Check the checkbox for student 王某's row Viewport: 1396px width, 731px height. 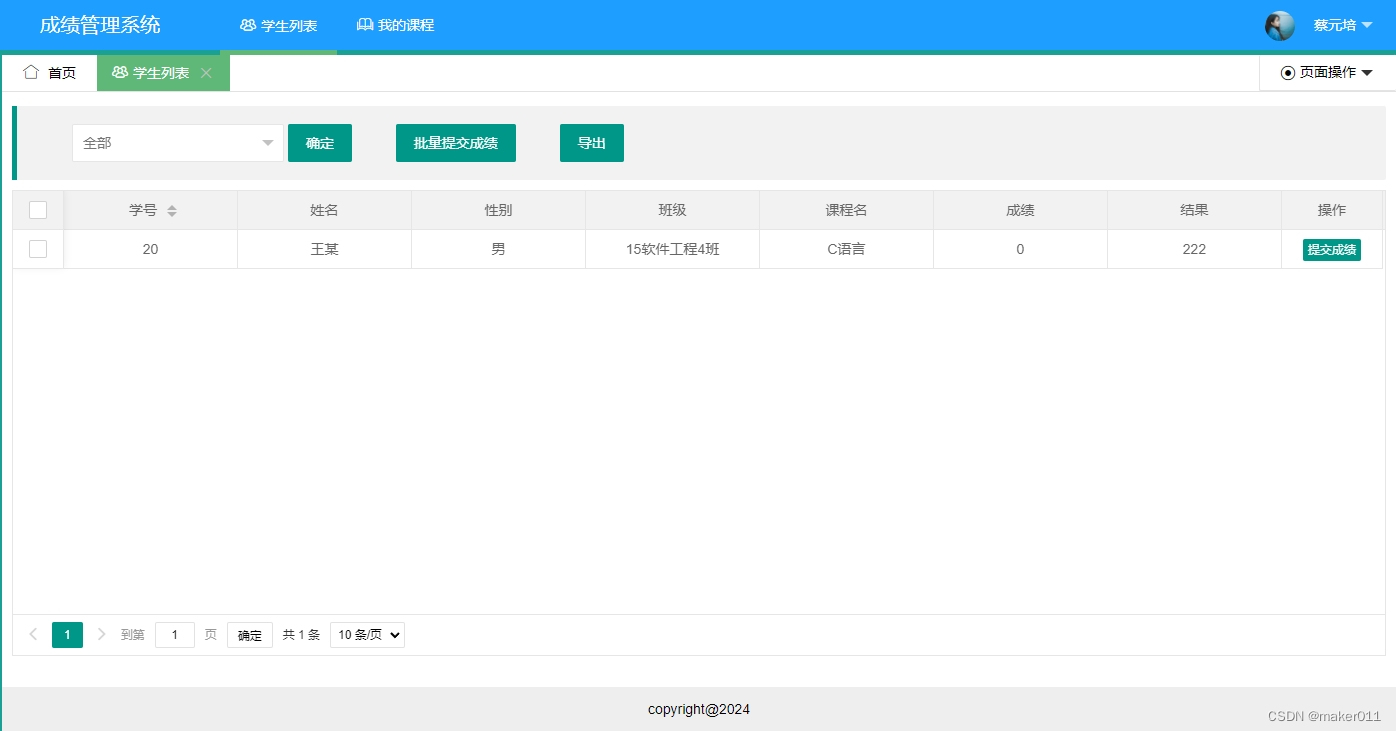[38, 249]
